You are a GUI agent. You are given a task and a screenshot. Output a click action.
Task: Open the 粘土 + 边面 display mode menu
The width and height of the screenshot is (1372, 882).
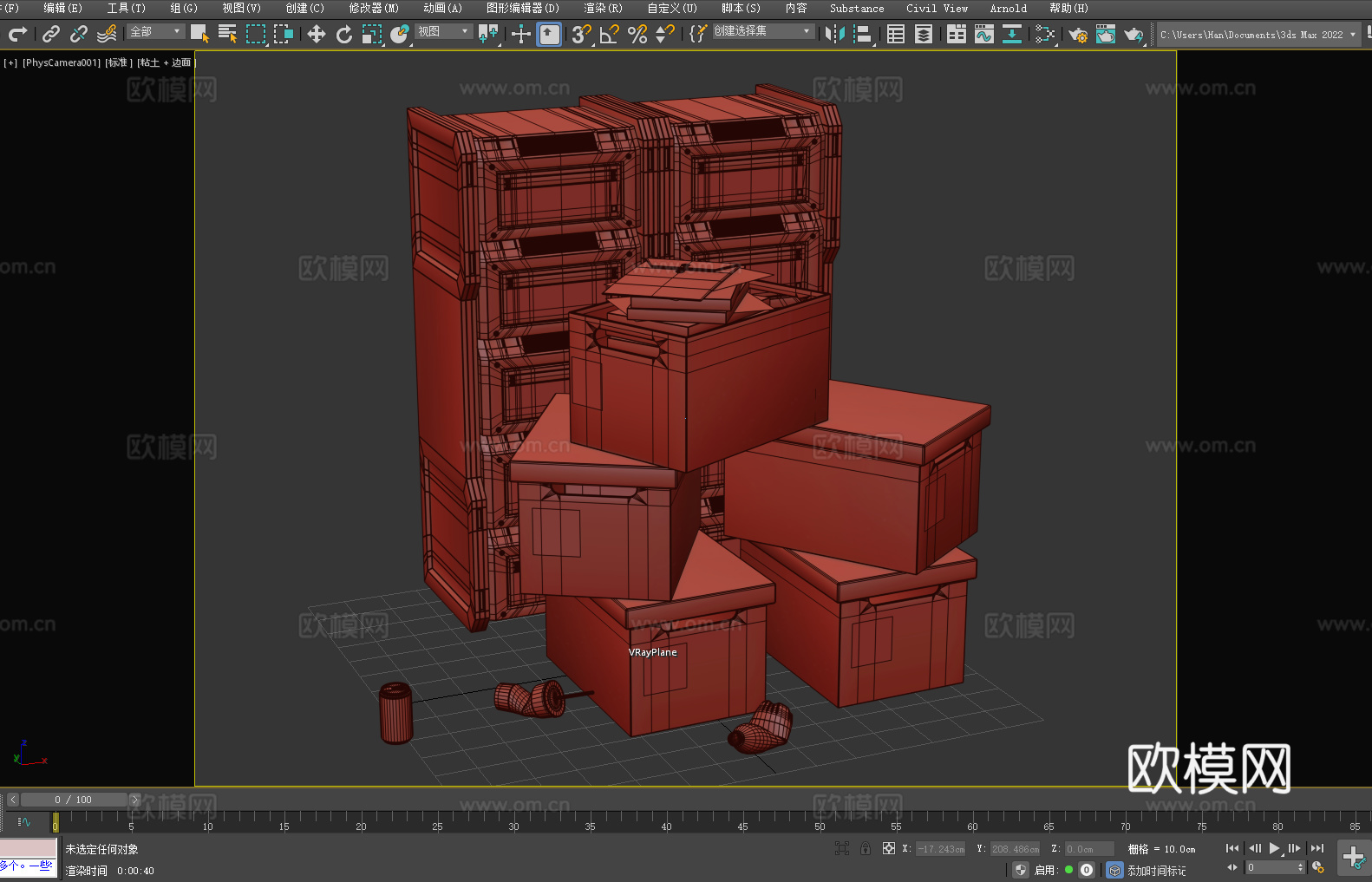[x=166, y=62]
